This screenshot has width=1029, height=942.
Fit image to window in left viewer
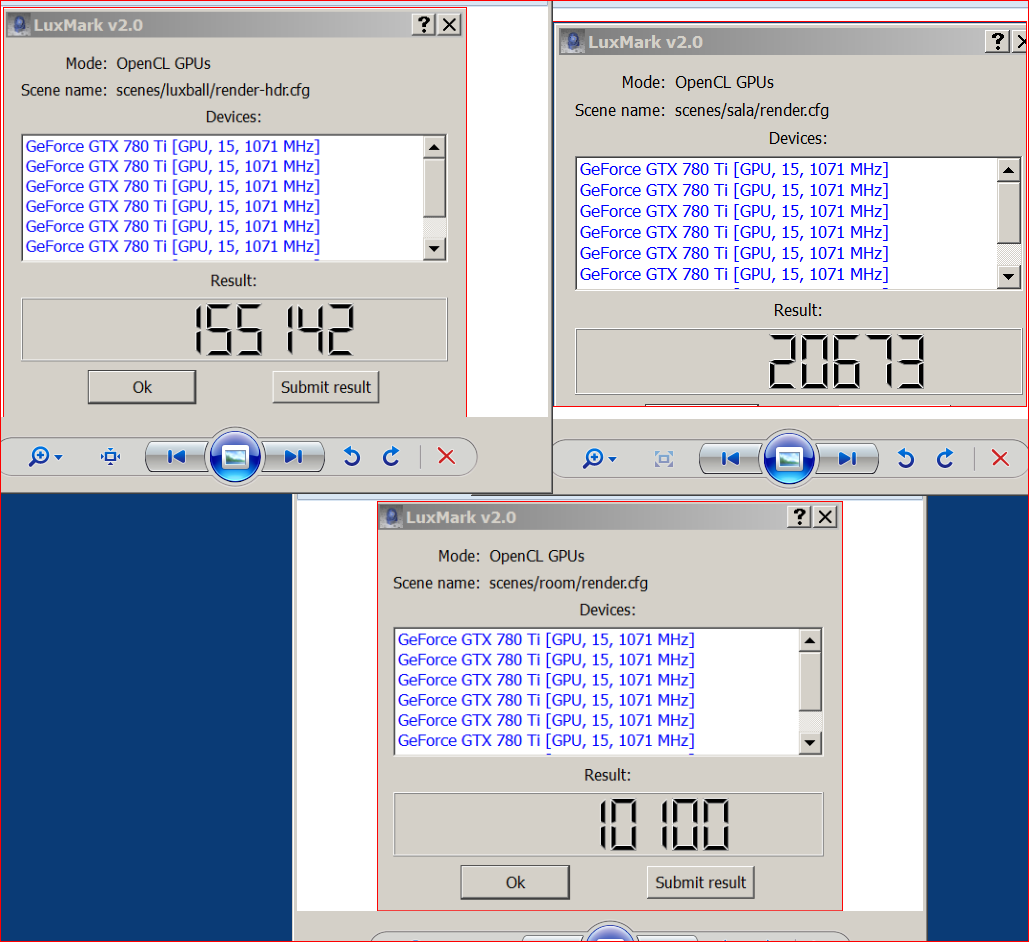pyautogui.click(x=110, y=456)
